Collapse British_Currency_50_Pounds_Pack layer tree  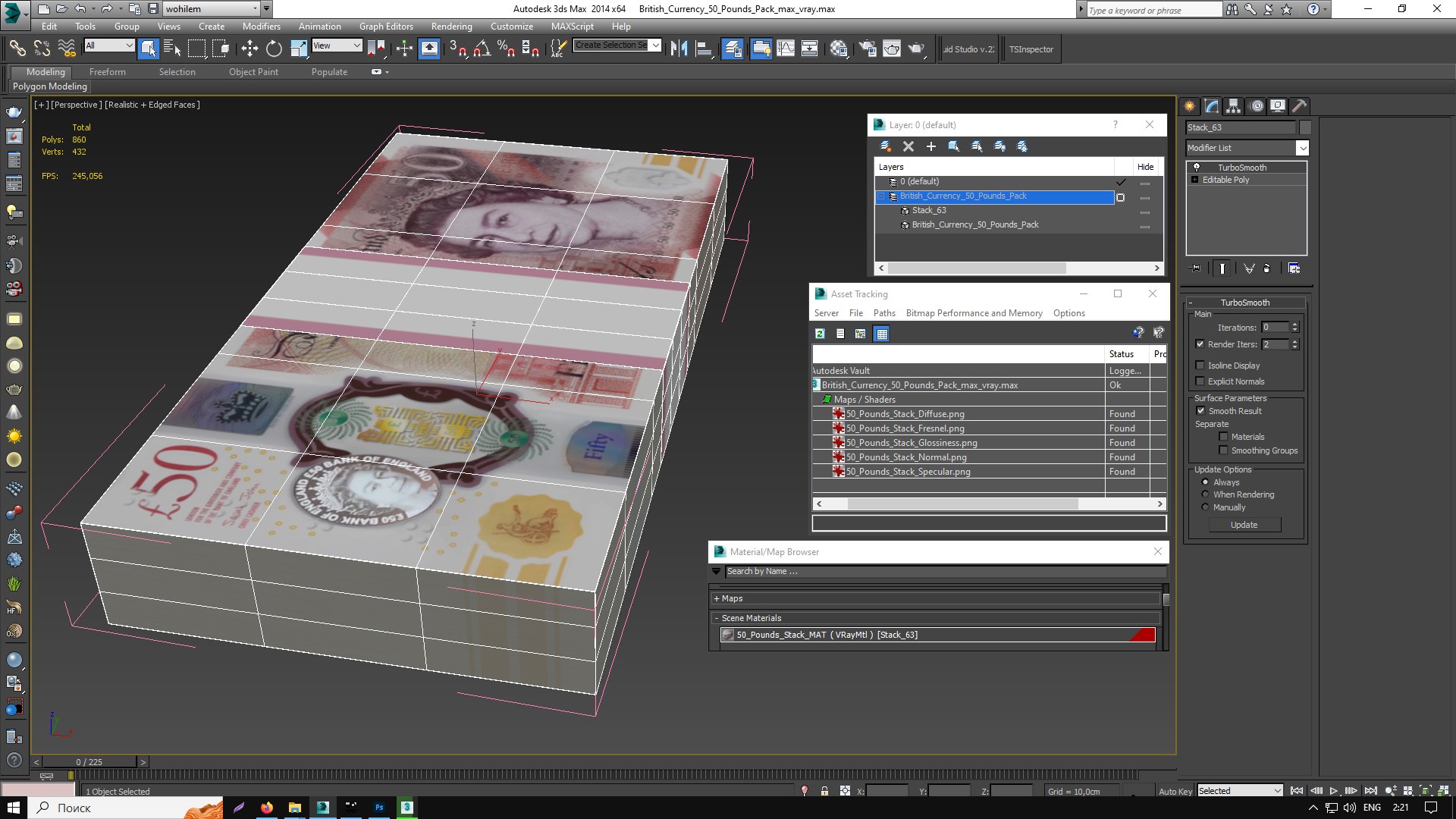click(880, 196)
